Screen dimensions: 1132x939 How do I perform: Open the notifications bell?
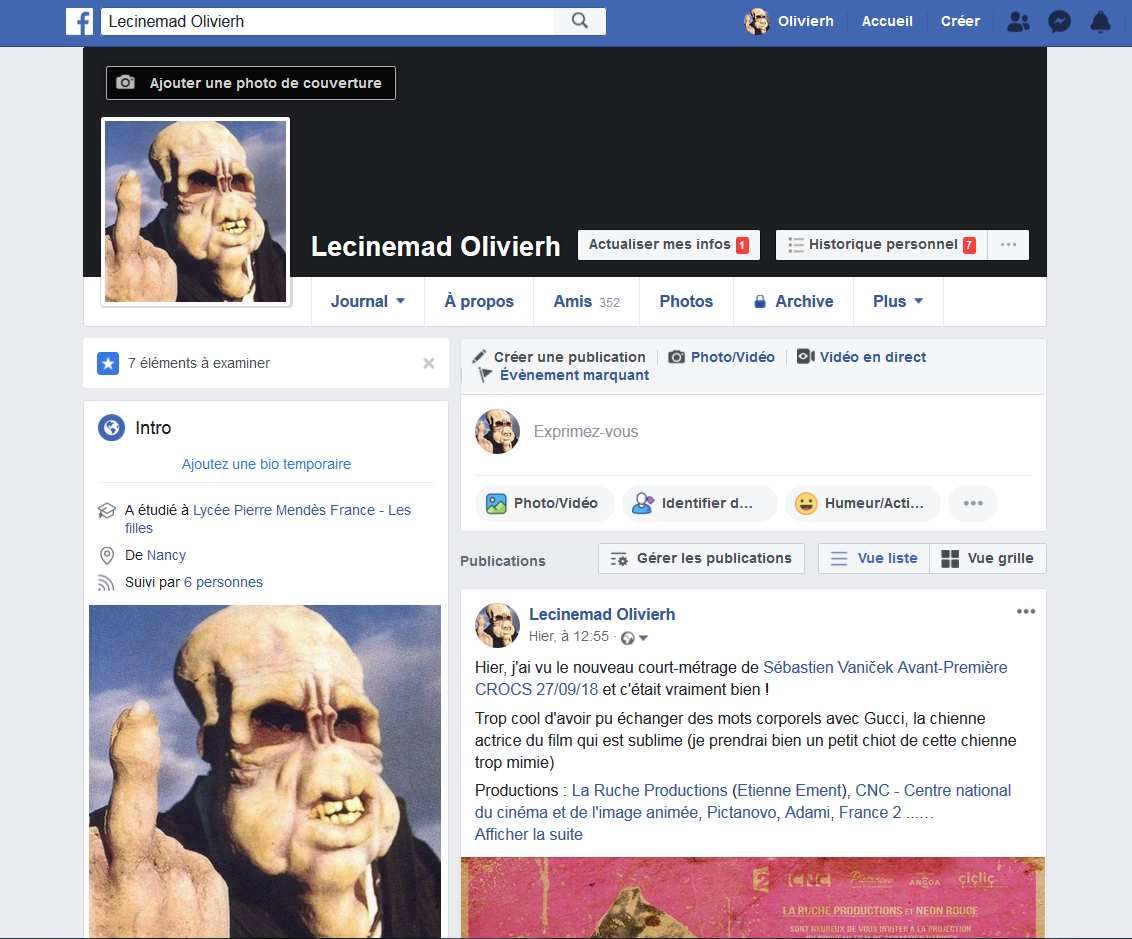pyautogui.click(x=1100, y=22)
